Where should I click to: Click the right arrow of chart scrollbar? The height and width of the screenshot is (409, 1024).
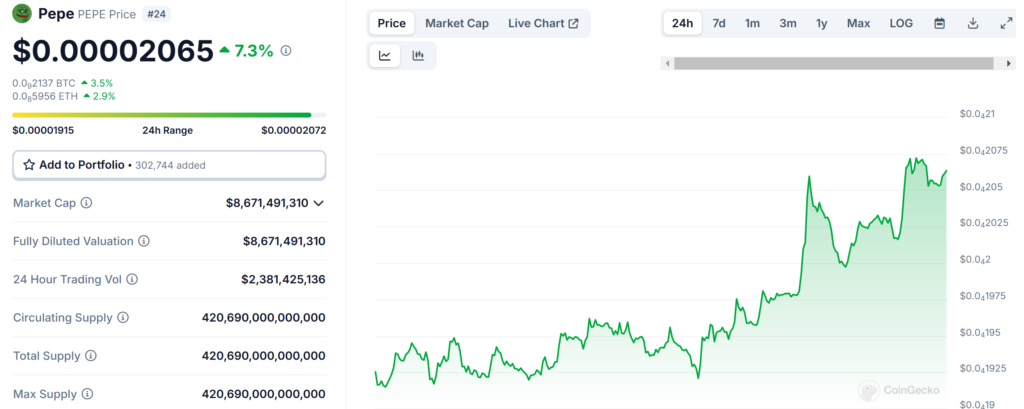(x=1009, y=63)
